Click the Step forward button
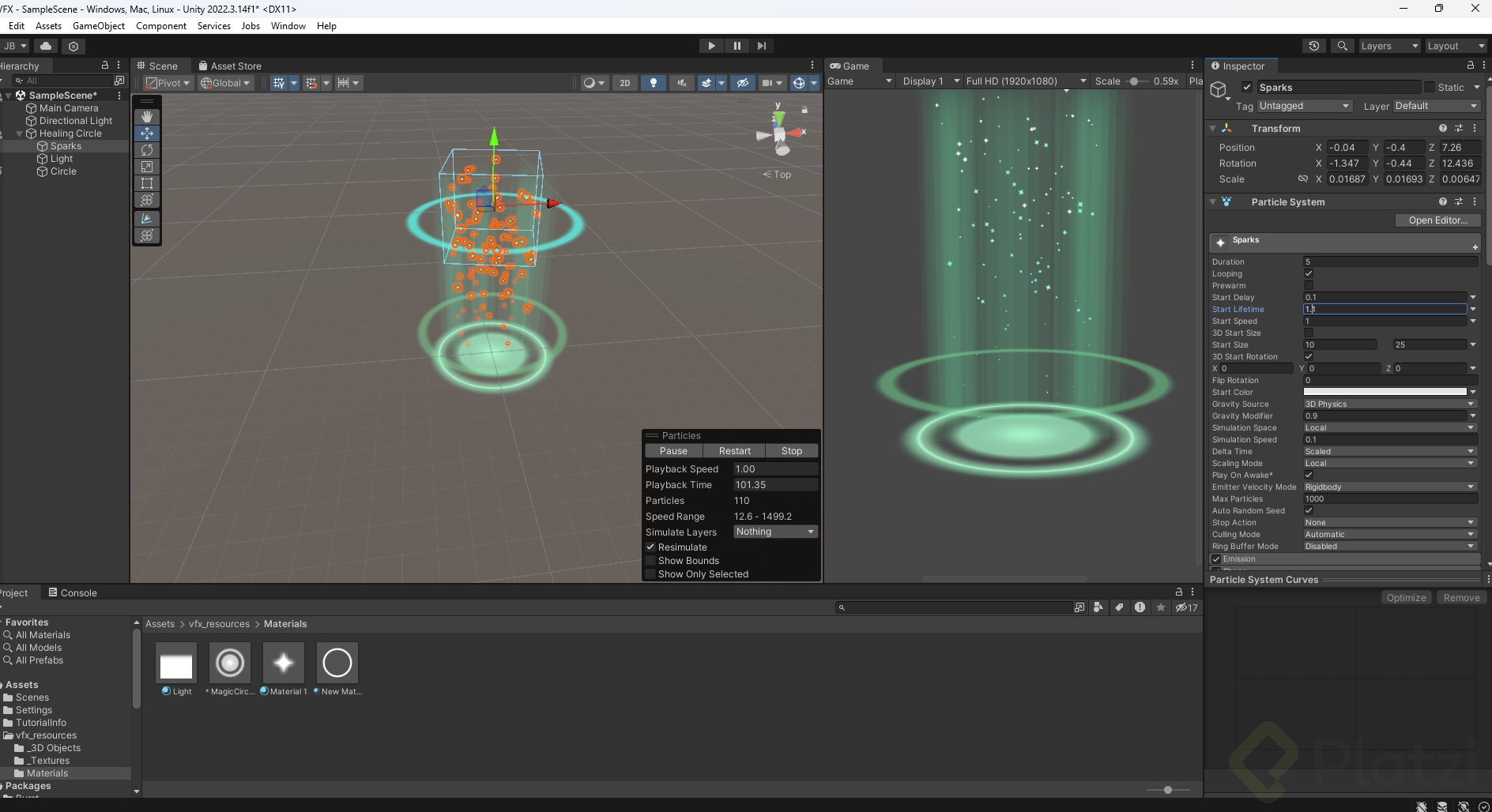Image resolution: width=1492 pixels, height=812 pixels. (762, 46)
